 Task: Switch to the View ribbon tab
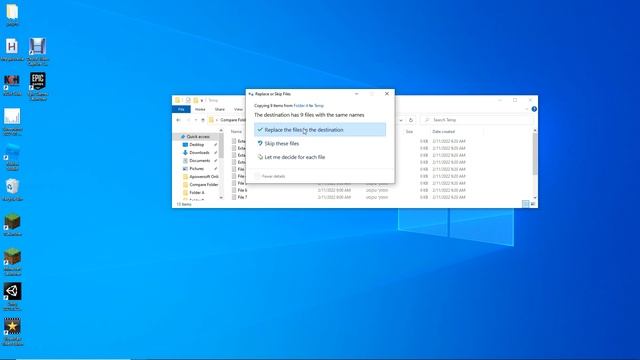[238, 109]
